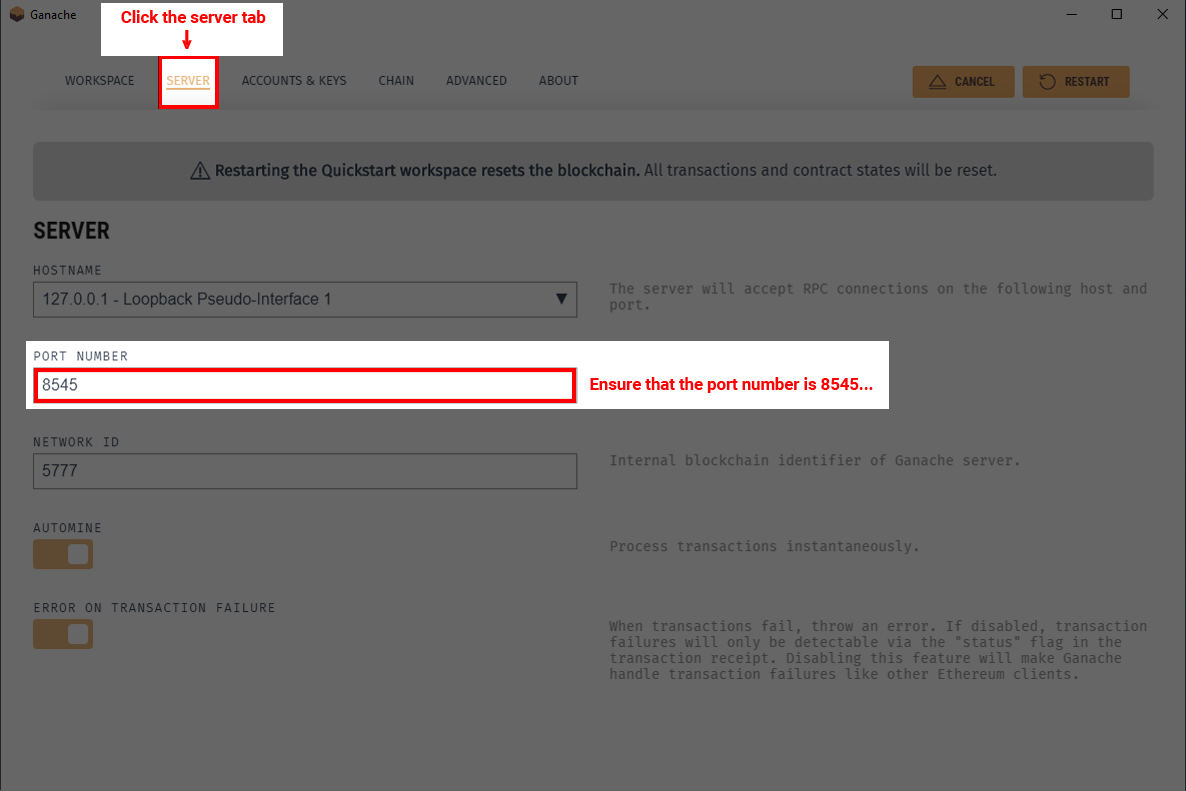Open the Workspace tab
The height and width of the screenshot is (791, 1186).
(x=99, y=81)
